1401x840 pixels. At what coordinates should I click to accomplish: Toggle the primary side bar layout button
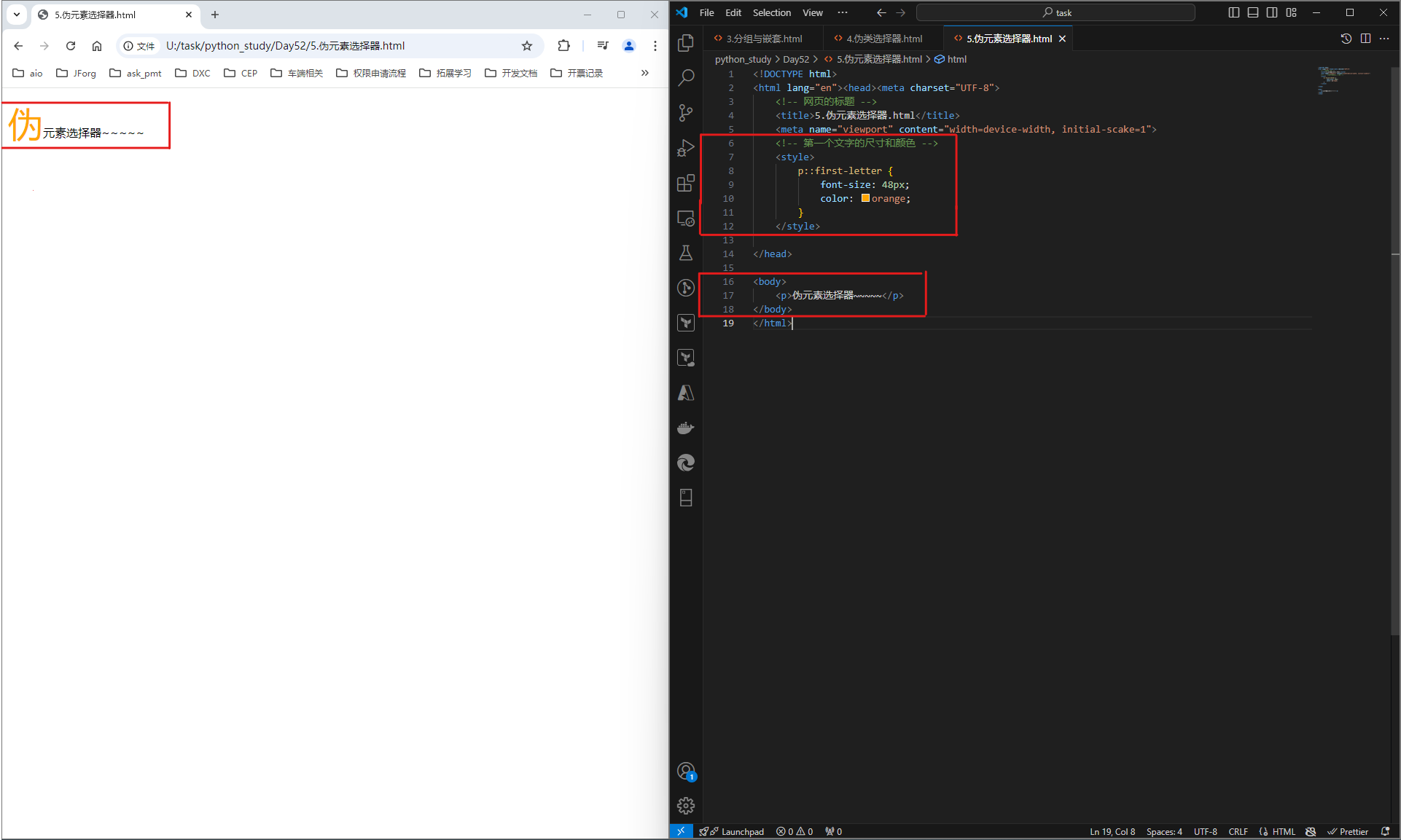(1233, 12)
